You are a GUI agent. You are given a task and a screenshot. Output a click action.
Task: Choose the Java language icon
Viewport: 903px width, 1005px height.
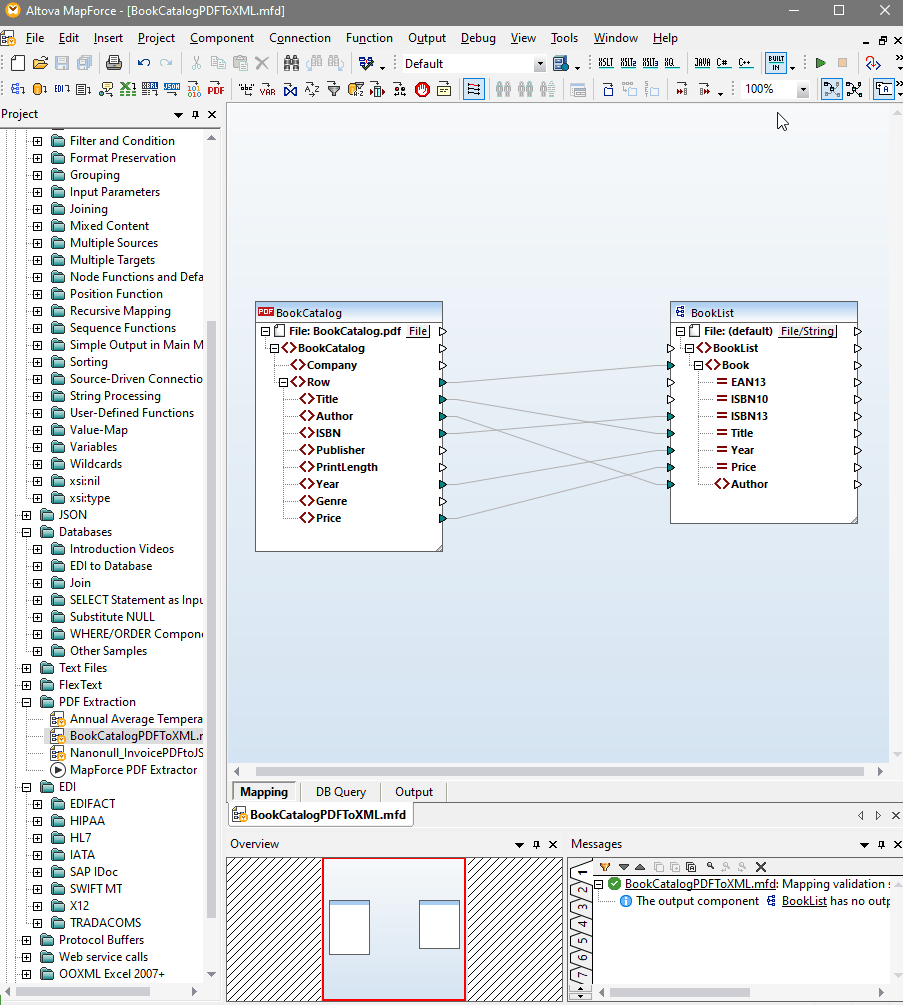pyautogui.click(x=702, y=63)
